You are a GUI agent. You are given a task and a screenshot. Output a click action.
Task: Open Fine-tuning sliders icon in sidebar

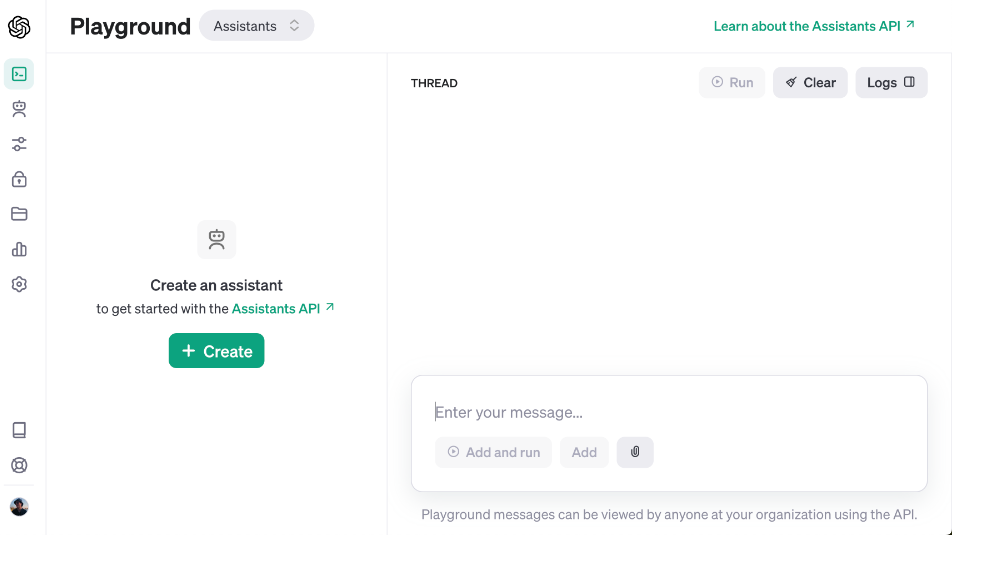19,144
